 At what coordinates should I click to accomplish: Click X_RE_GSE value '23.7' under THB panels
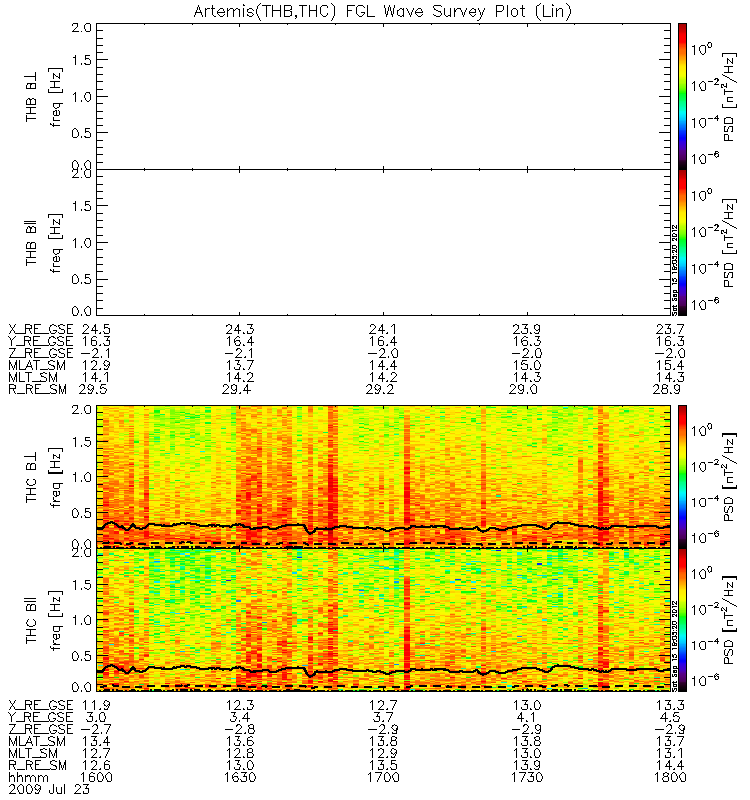click(670, 329)
